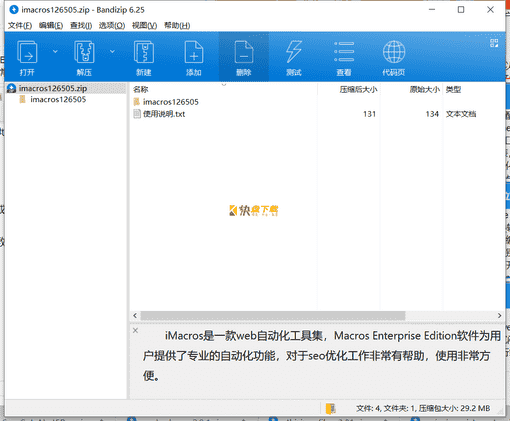Minimize the Bandizip window

432,10
